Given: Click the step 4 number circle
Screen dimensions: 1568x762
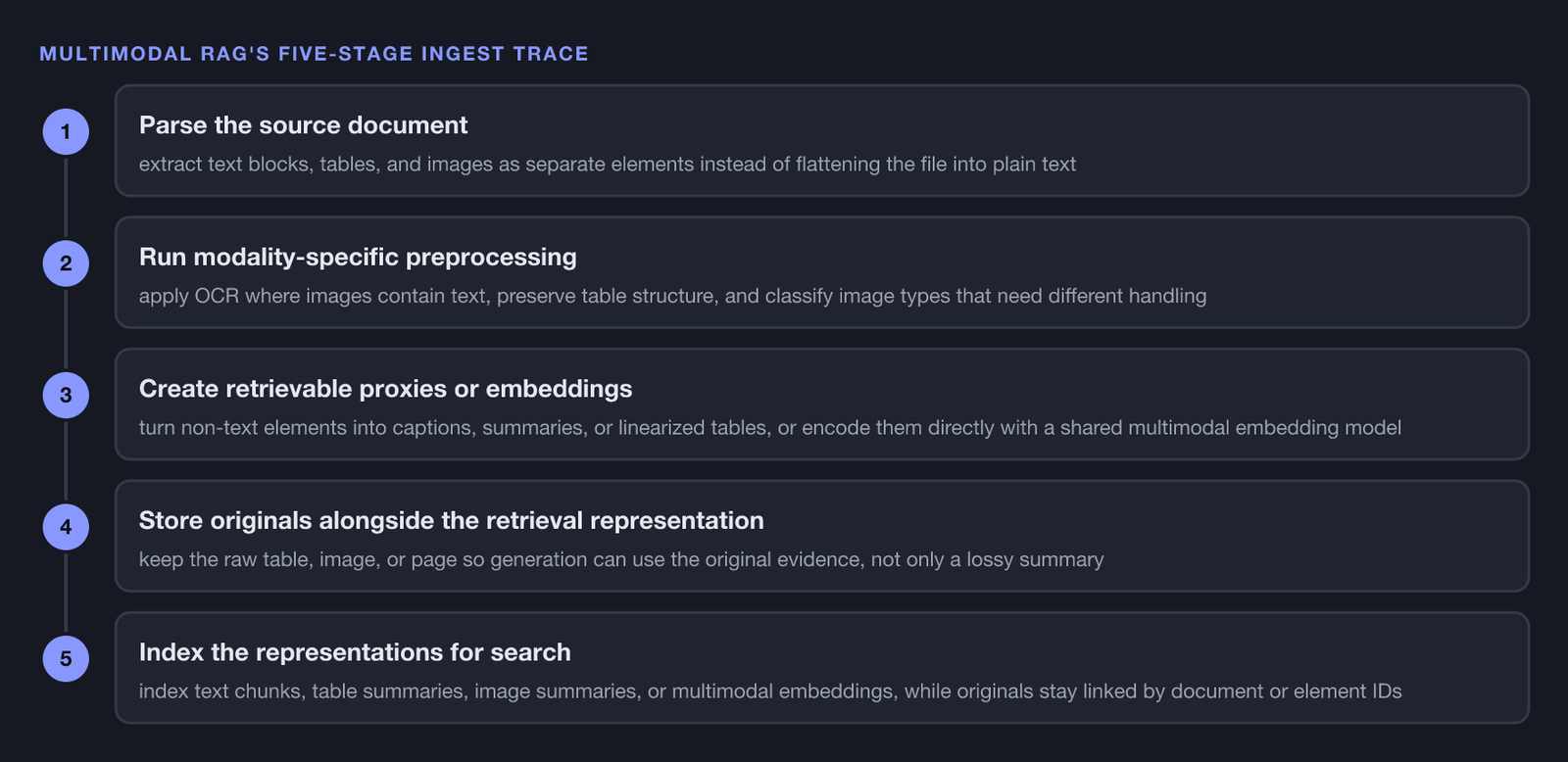Looking at the screenshot, I should tap(66, 527).
